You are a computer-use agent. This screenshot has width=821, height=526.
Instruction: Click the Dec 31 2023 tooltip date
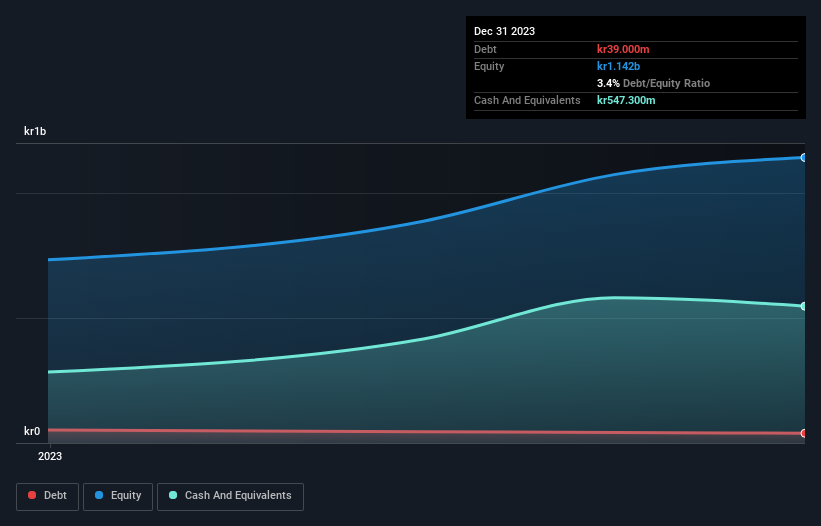point(504,31)
